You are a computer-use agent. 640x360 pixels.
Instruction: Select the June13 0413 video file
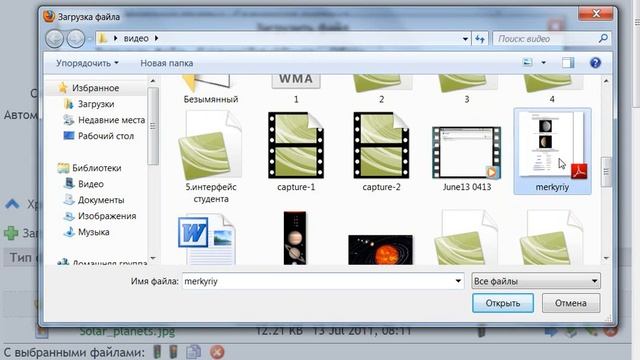[467, 158]
